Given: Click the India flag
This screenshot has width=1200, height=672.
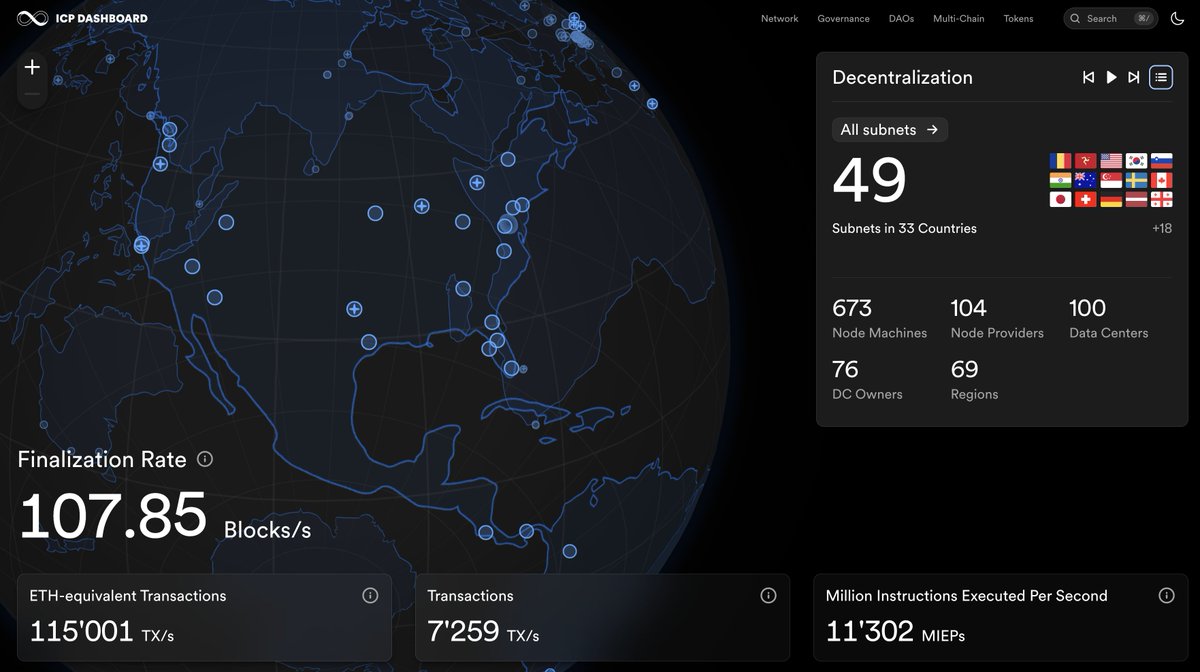Looking at the screenshot, I should 1060,180.
